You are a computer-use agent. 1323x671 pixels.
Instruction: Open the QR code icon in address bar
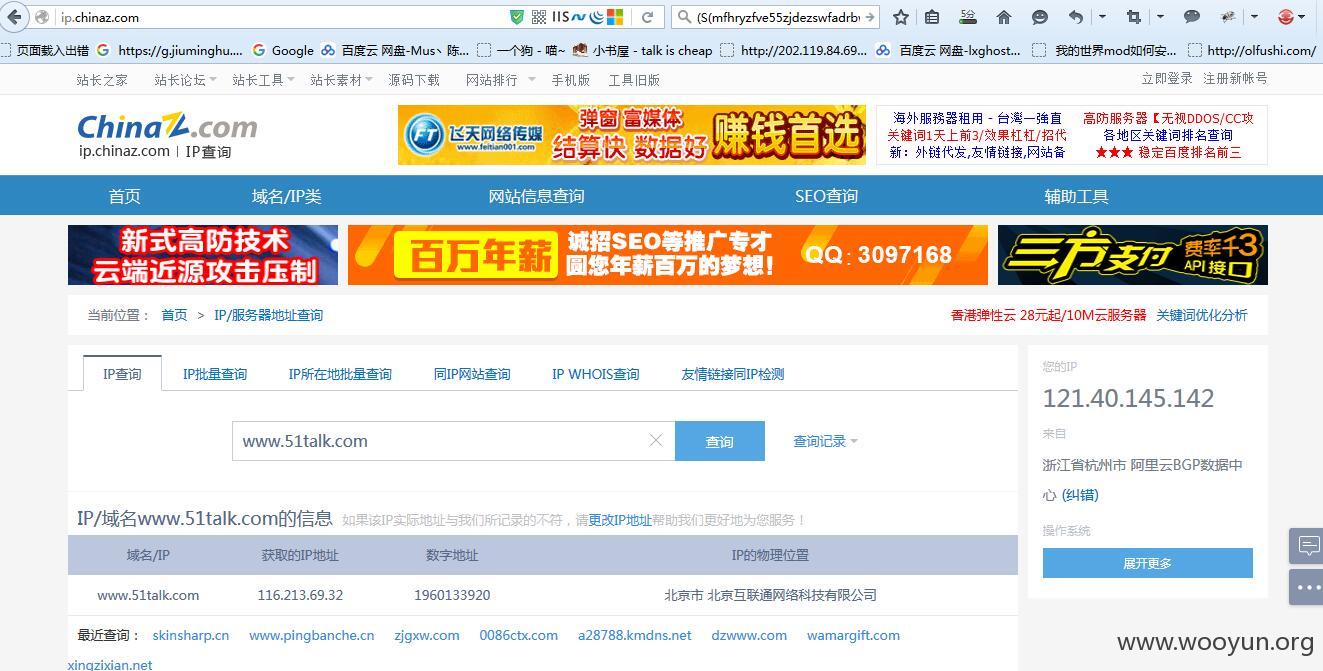(539, 17)
